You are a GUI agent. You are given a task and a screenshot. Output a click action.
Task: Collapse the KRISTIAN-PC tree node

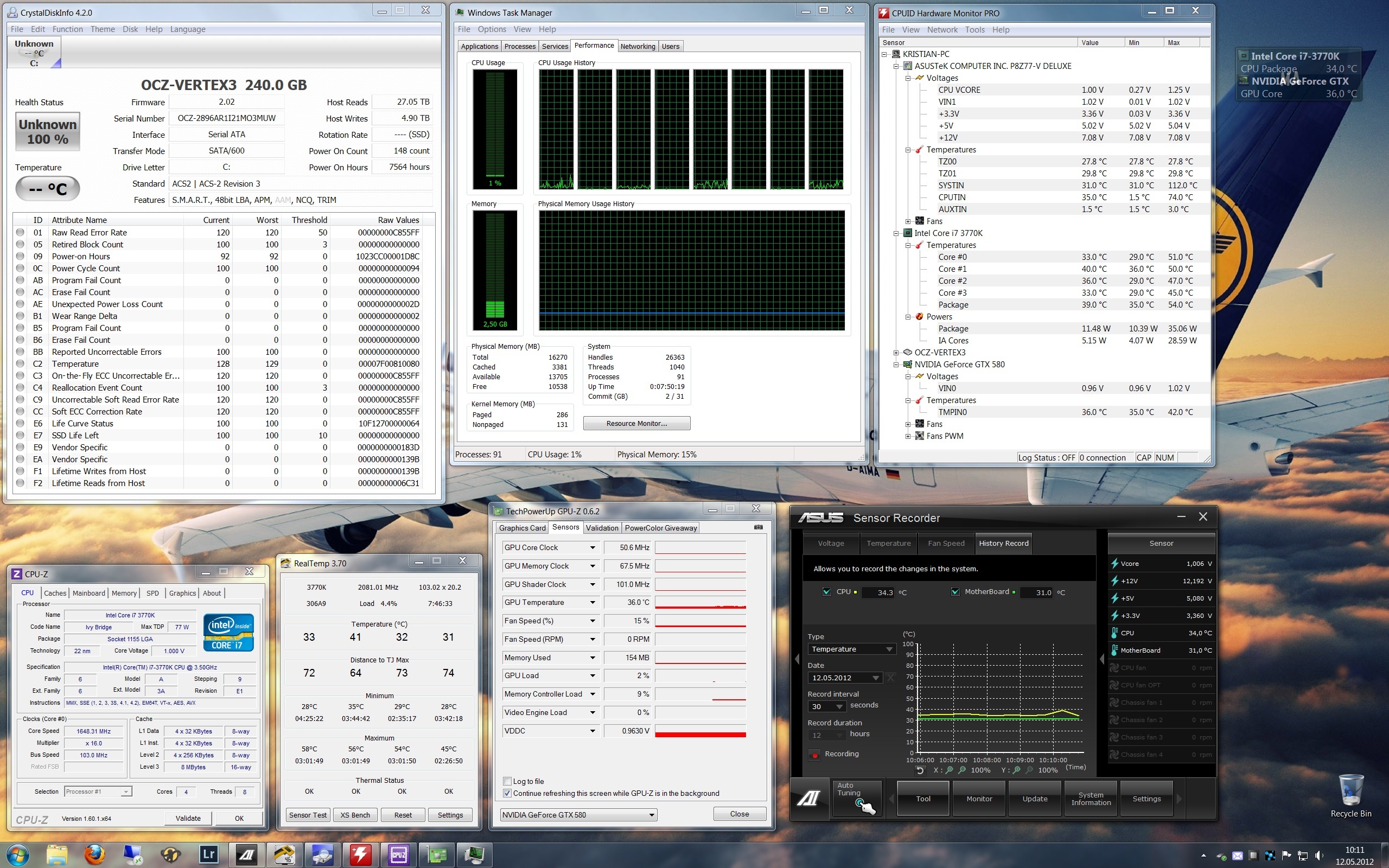pyautogui.click(x=884, y=54)
